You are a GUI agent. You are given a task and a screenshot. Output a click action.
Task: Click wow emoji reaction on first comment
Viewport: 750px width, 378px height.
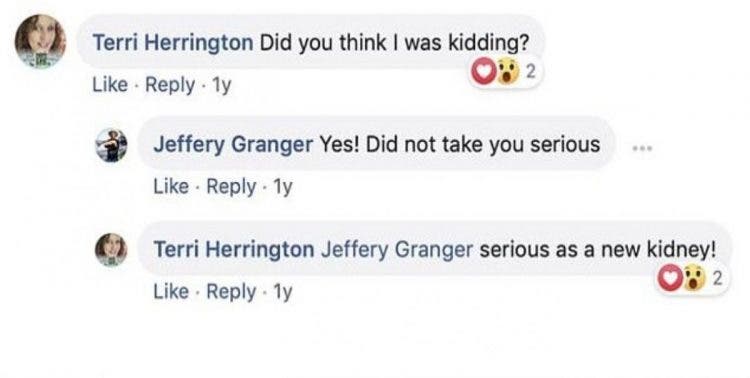pyautogui.click(x=507, y=73)
